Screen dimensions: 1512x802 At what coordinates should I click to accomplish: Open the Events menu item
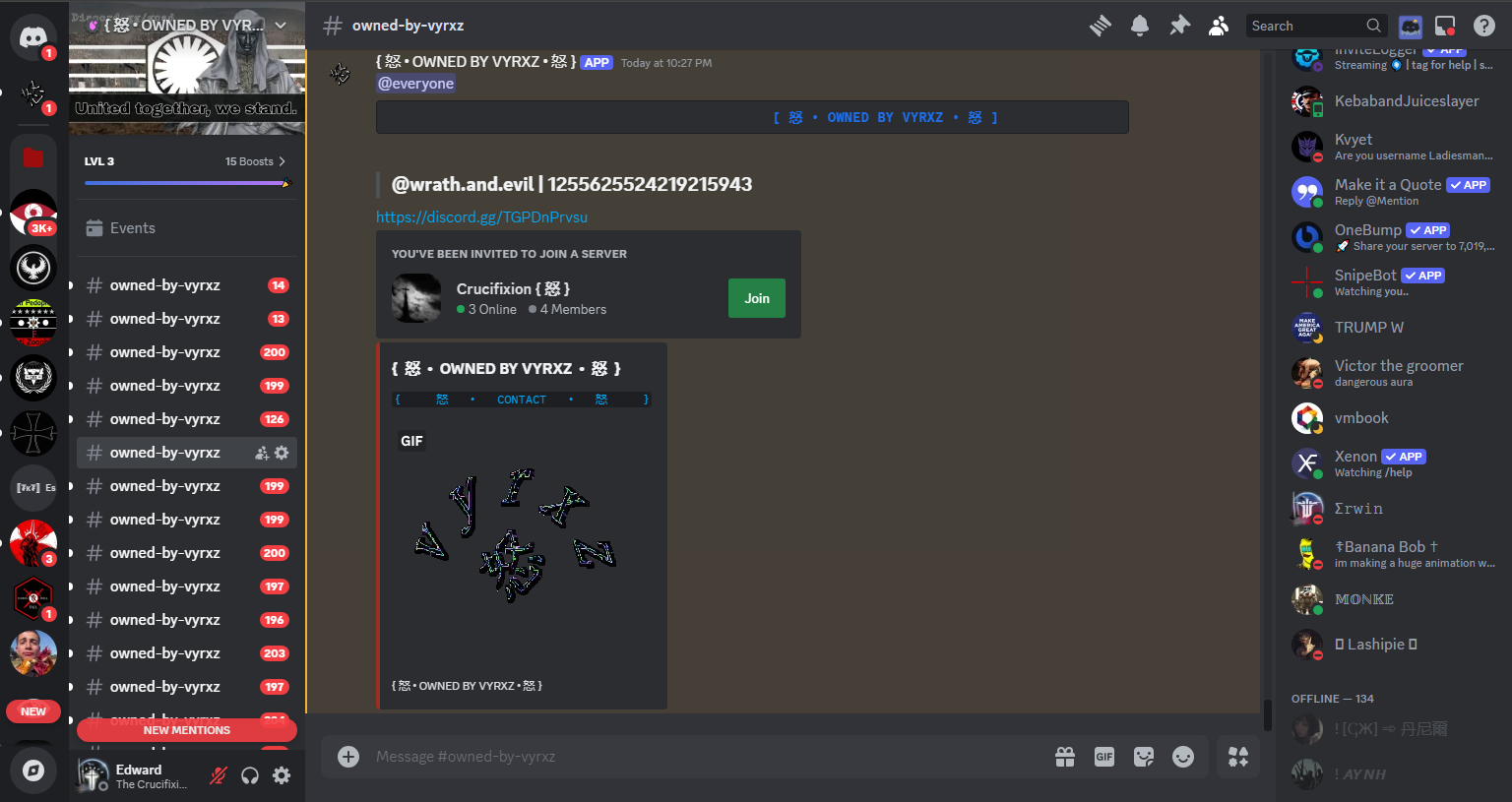[x=132, y=228]
